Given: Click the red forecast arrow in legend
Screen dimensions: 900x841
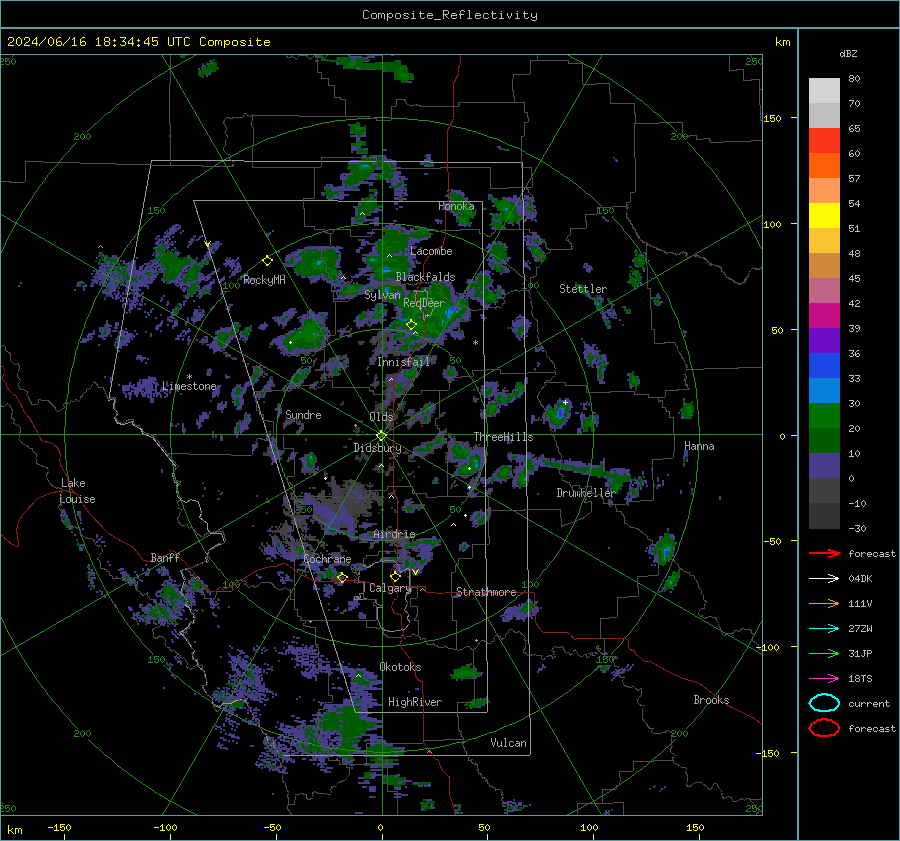Looking at the screenshot, I should pyautogui.click(x=824, y=553).
